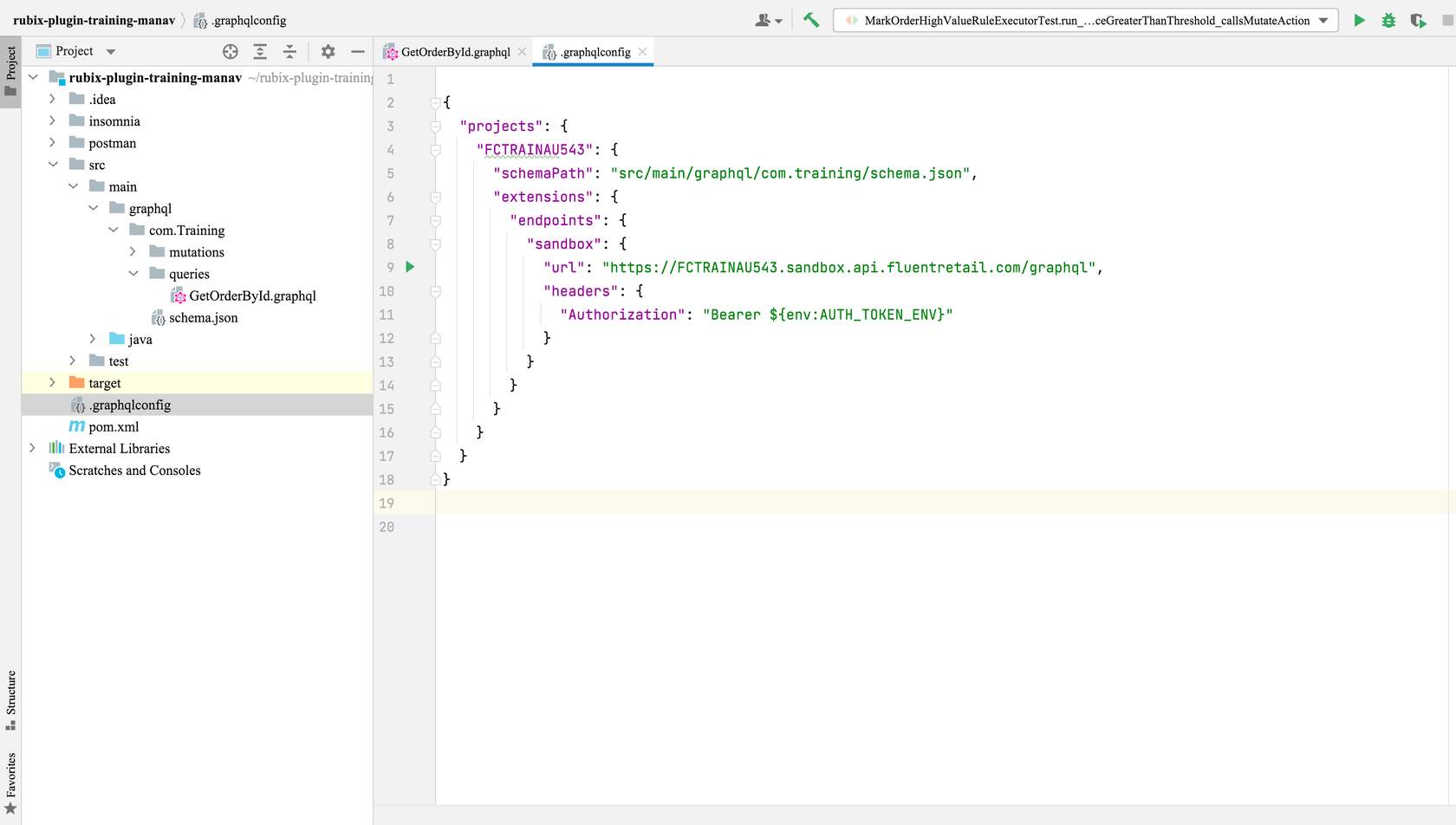Open Project panel settings gear

click(x=328, y=51)
